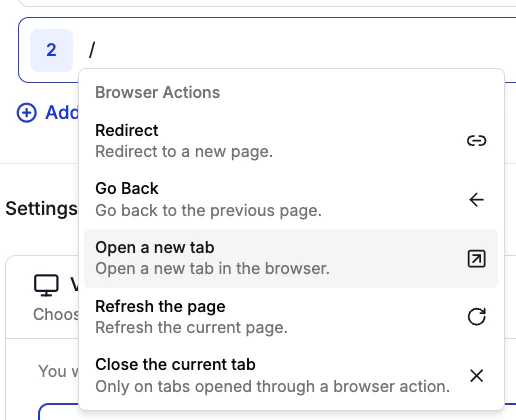Click the Browser Actions group header
The image size is (516, 420).
point(158,92)
